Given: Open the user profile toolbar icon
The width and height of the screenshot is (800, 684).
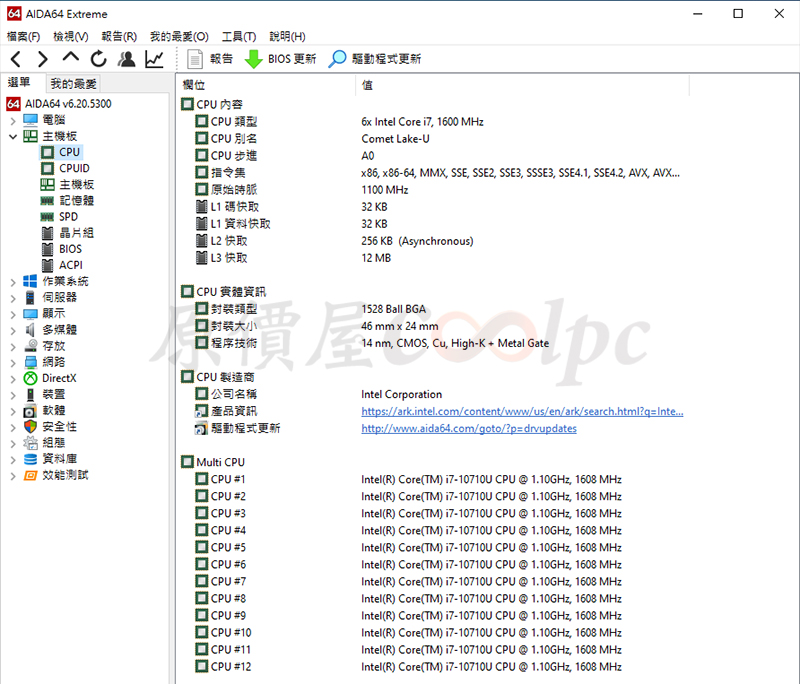Looking at the screenshot, I should [x=127, y=59].
